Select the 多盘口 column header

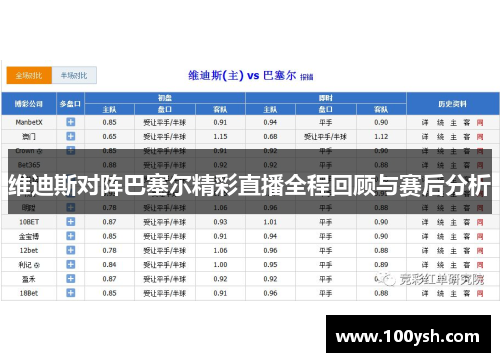70,104
